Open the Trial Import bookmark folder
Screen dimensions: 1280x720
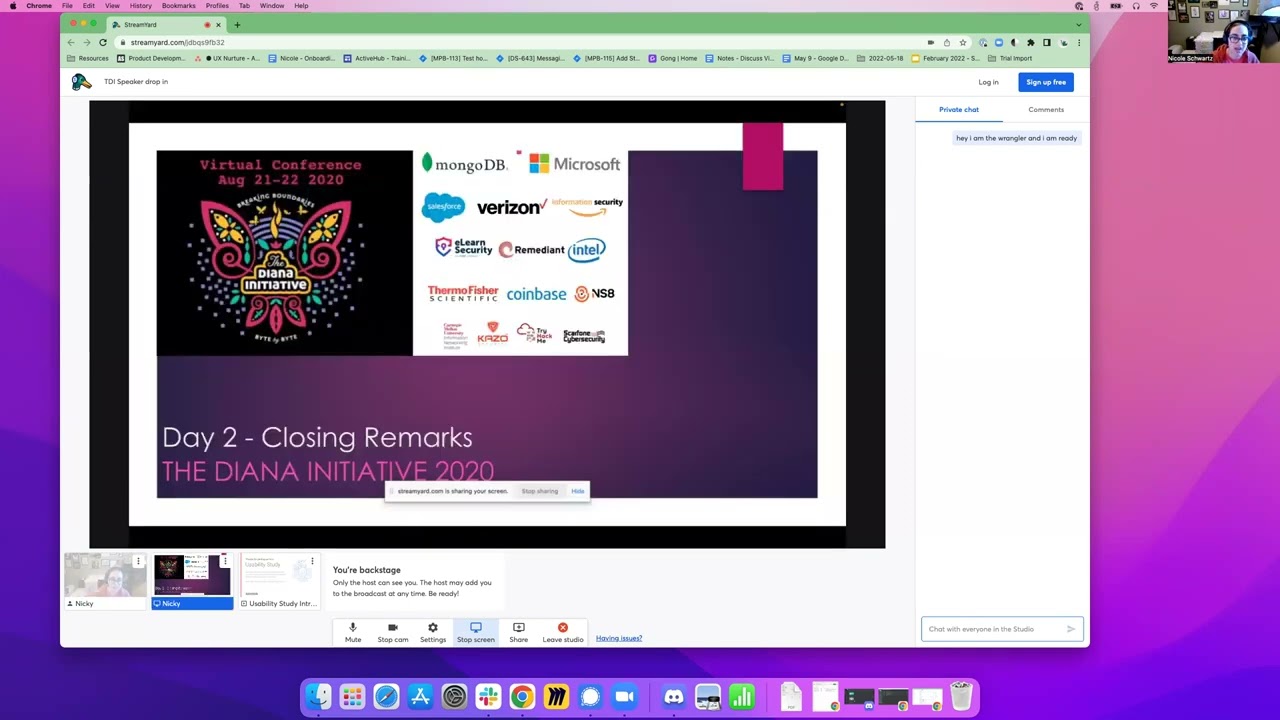(1010, 58)
